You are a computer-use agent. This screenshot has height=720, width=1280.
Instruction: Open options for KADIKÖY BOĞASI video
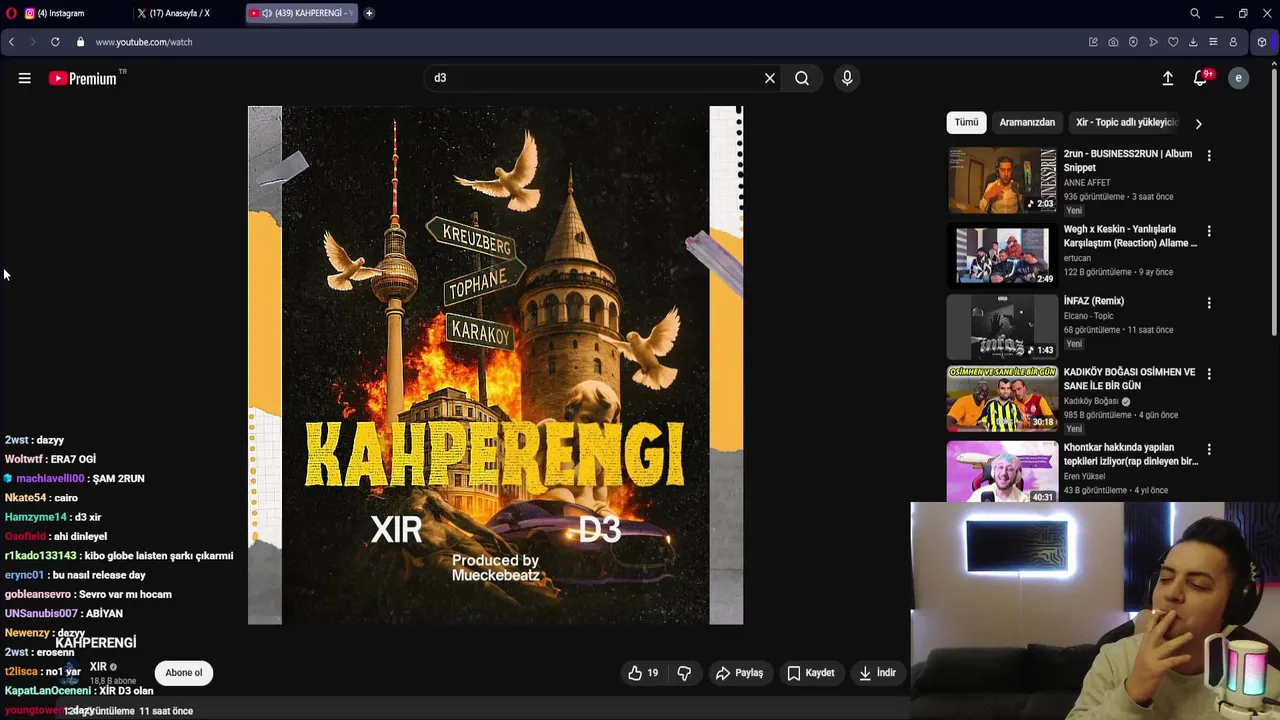point(1209,374)
